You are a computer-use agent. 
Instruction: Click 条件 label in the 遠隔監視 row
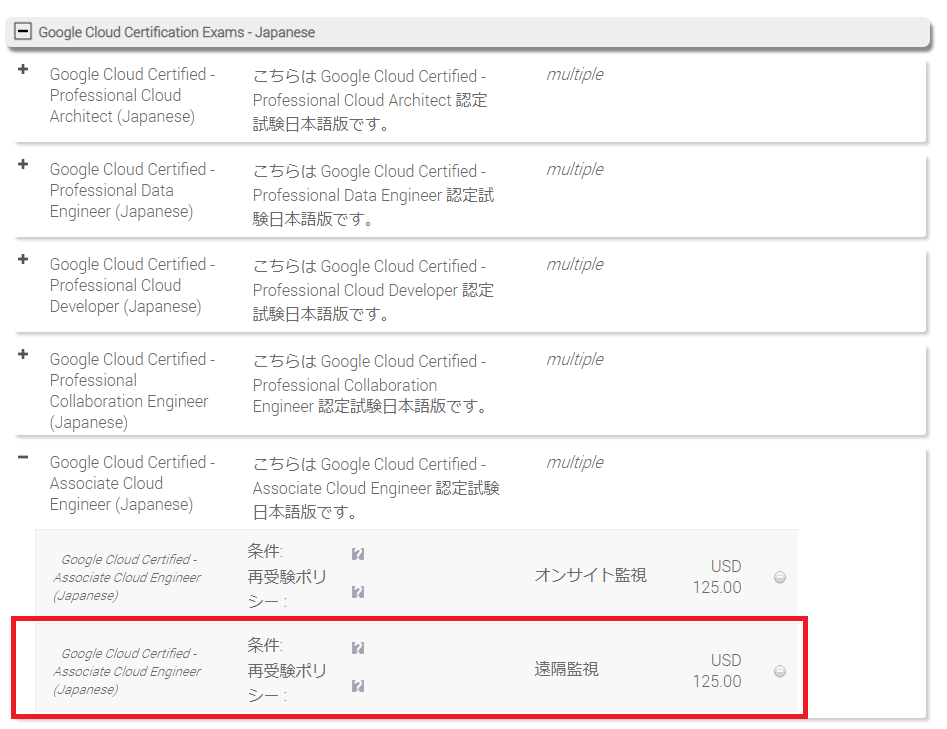[x=265, y=645]
